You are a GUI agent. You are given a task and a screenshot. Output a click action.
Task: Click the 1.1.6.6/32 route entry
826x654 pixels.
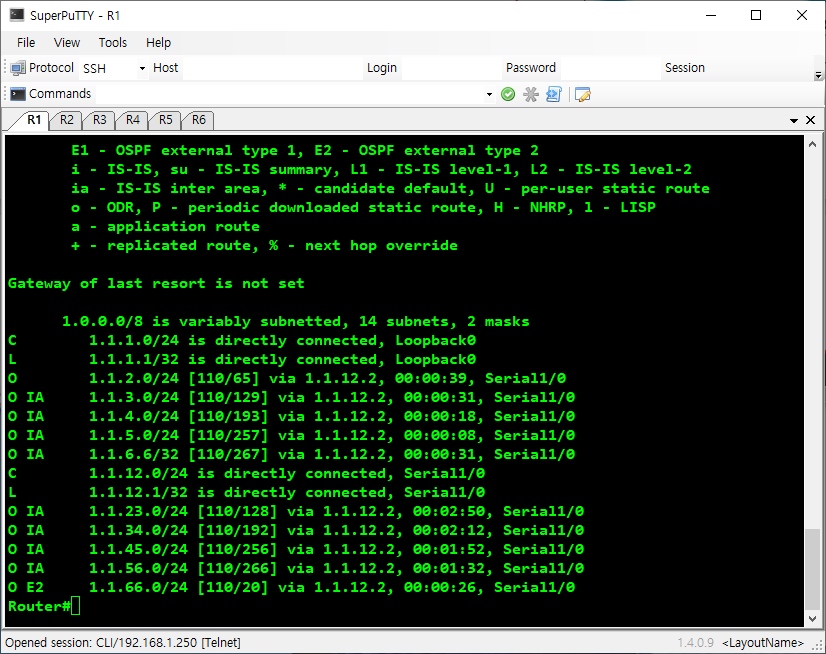pos(291,454)
